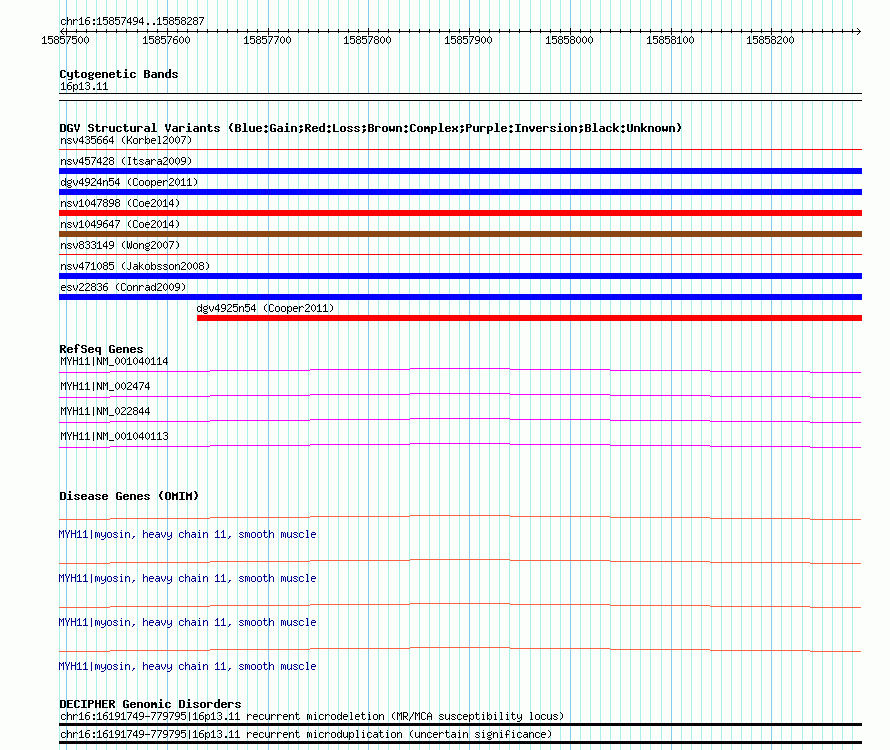Click variant label nsv457428 (Itsara2009)
This screenshot has width=890, height=750.
(x=126, y=161)
